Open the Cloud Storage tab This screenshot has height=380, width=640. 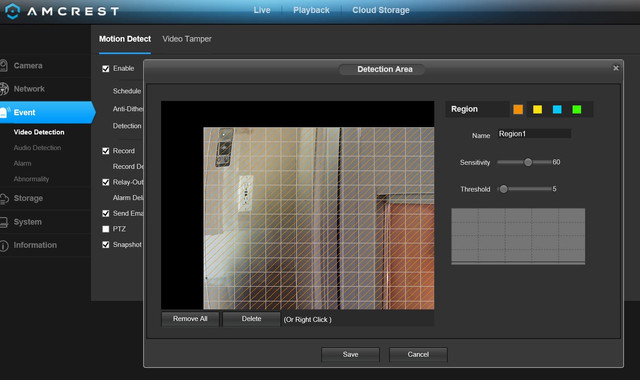point(381,10)
